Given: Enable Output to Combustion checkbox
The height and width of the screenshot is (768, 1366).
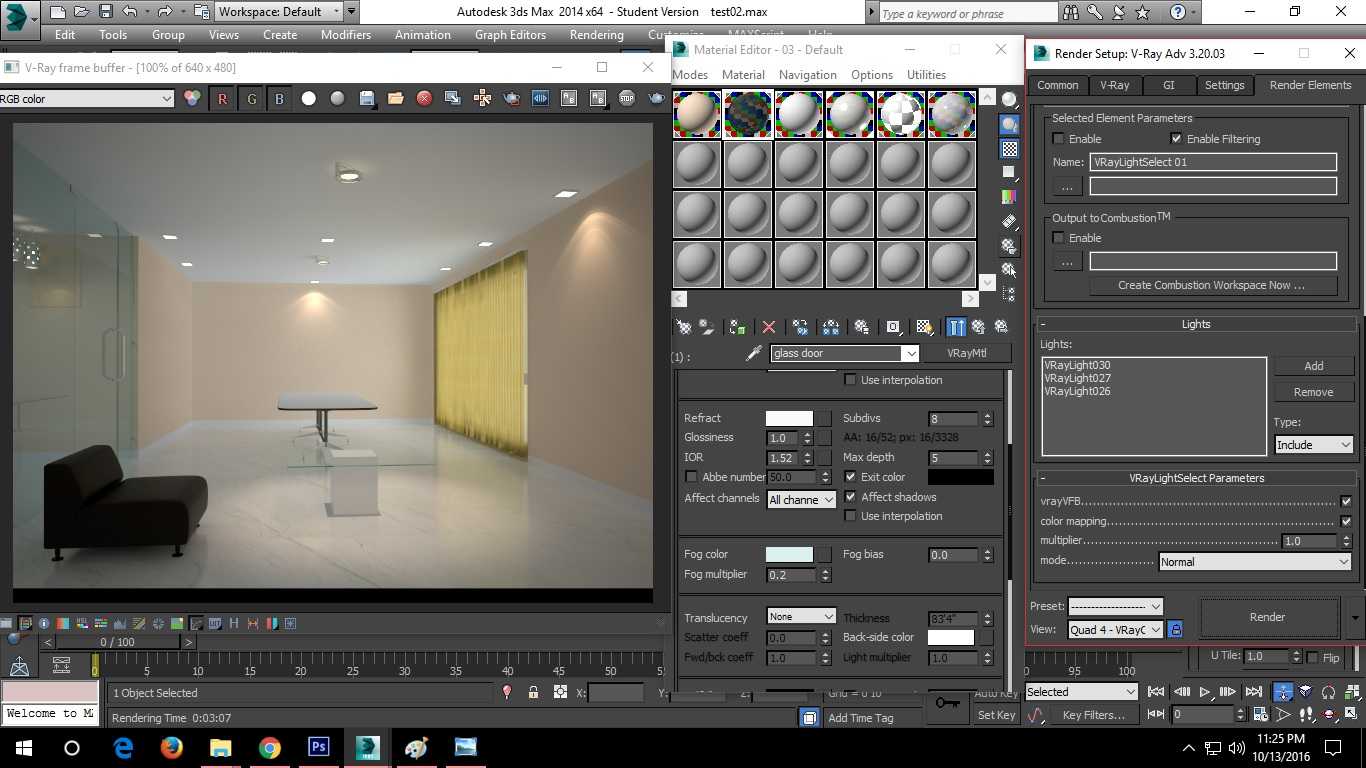Looking at the screenshot, I should point(1059,238).
